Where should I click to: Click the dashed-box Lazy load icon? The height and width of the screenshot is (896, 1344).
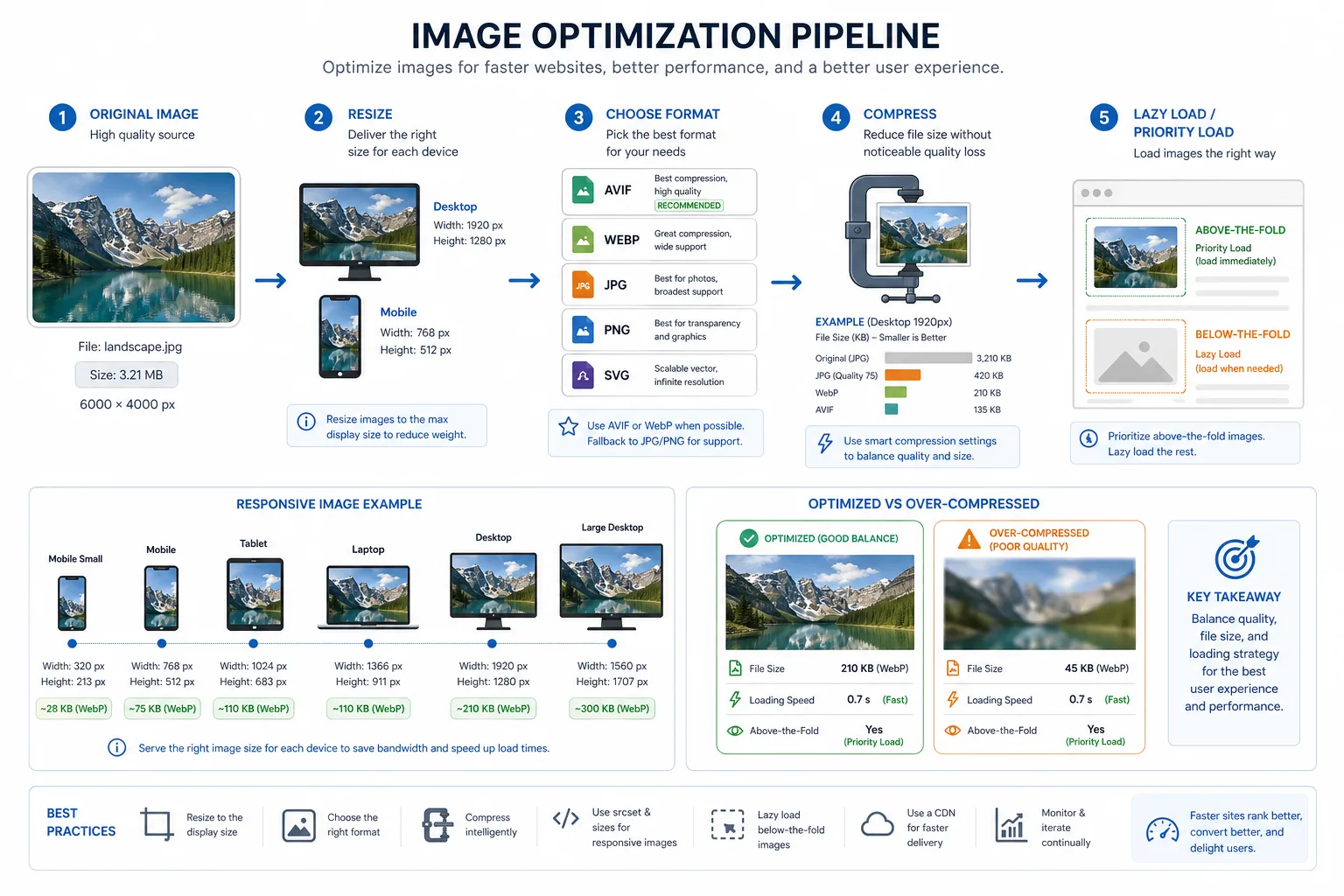tap(727, 824)
